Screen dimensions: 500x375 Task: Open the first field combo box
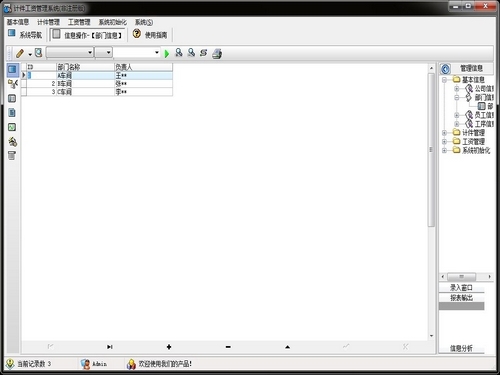[x=70, y=53]
